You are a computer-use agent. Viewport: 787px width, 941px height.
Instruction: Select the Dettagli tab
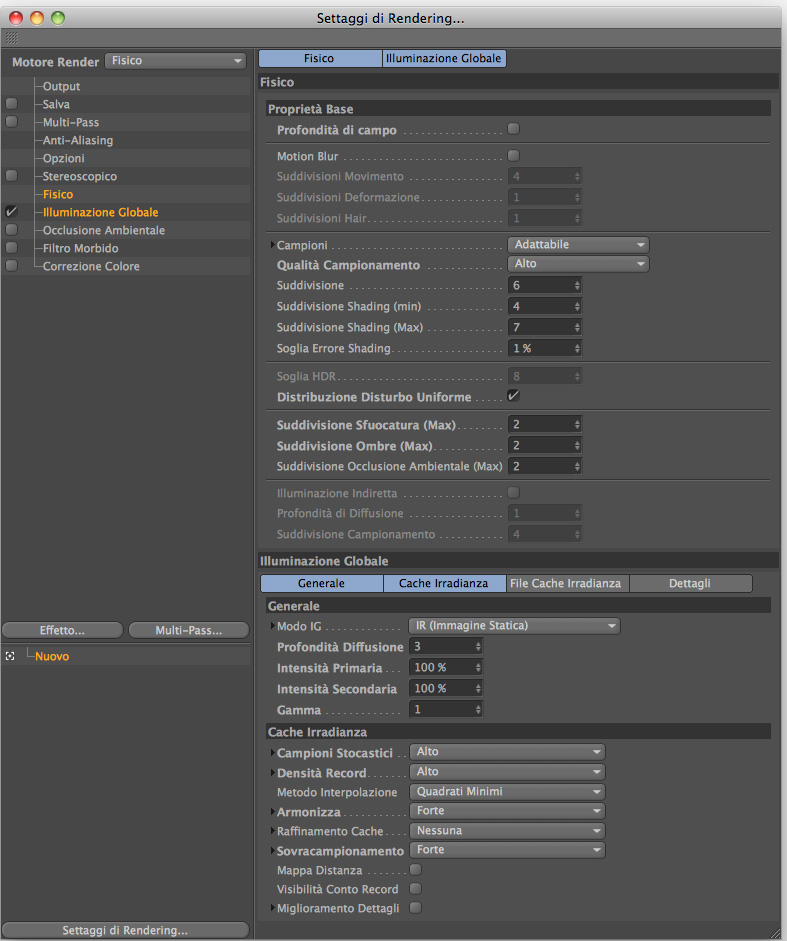[691, 583]
